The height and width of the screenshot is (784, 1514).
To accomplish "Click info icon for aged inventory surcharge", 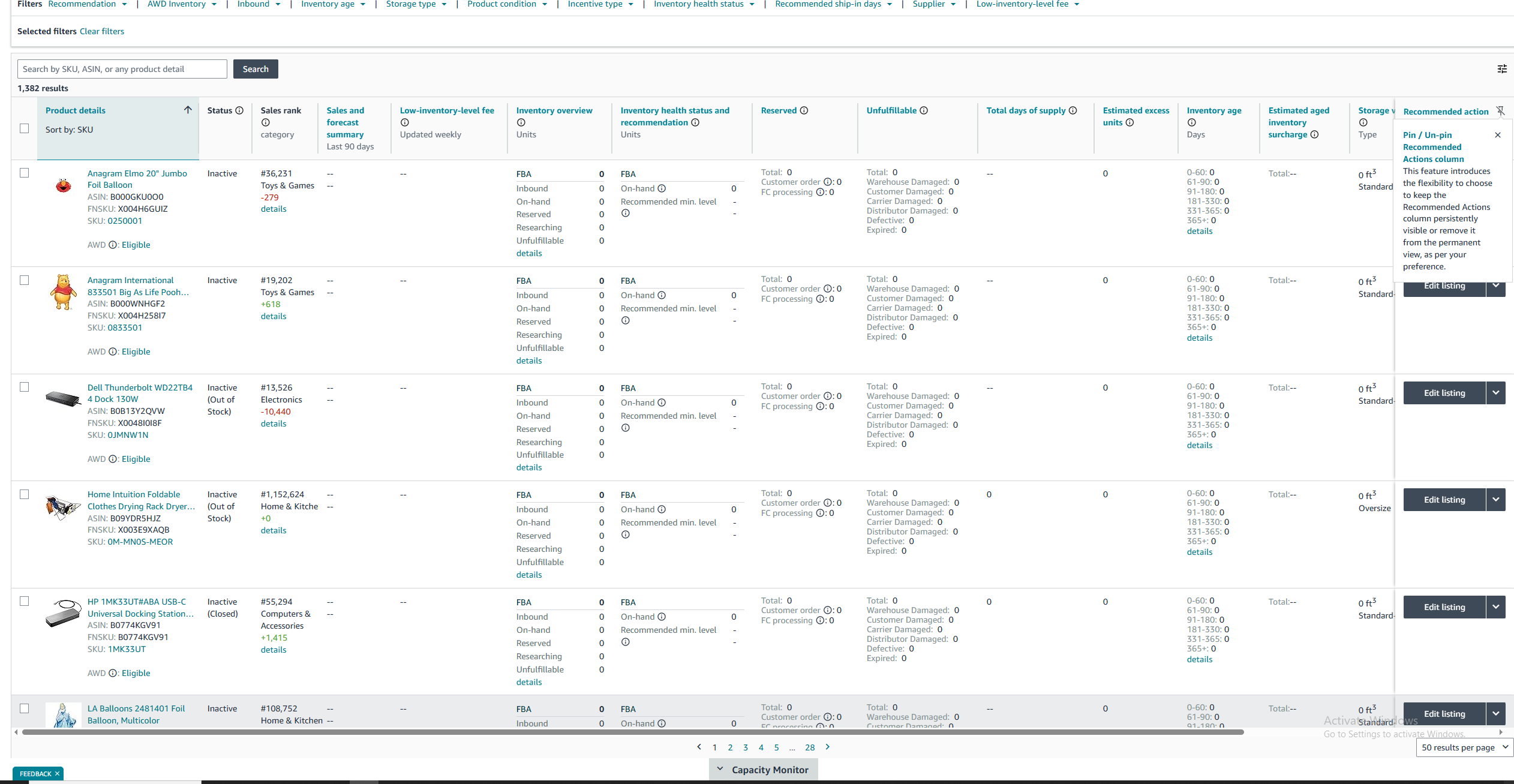I will coord(1314,134).
